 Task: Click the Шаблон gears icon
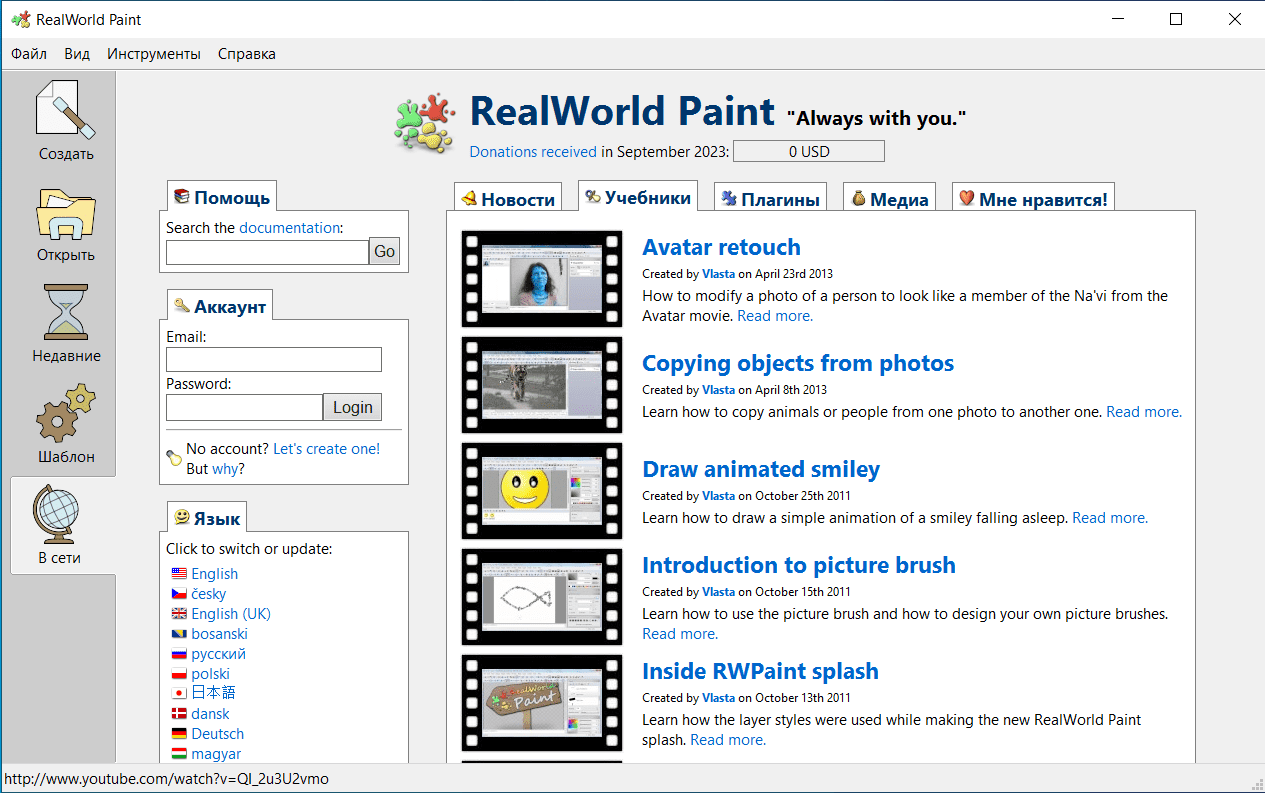[x=65, y=413]
